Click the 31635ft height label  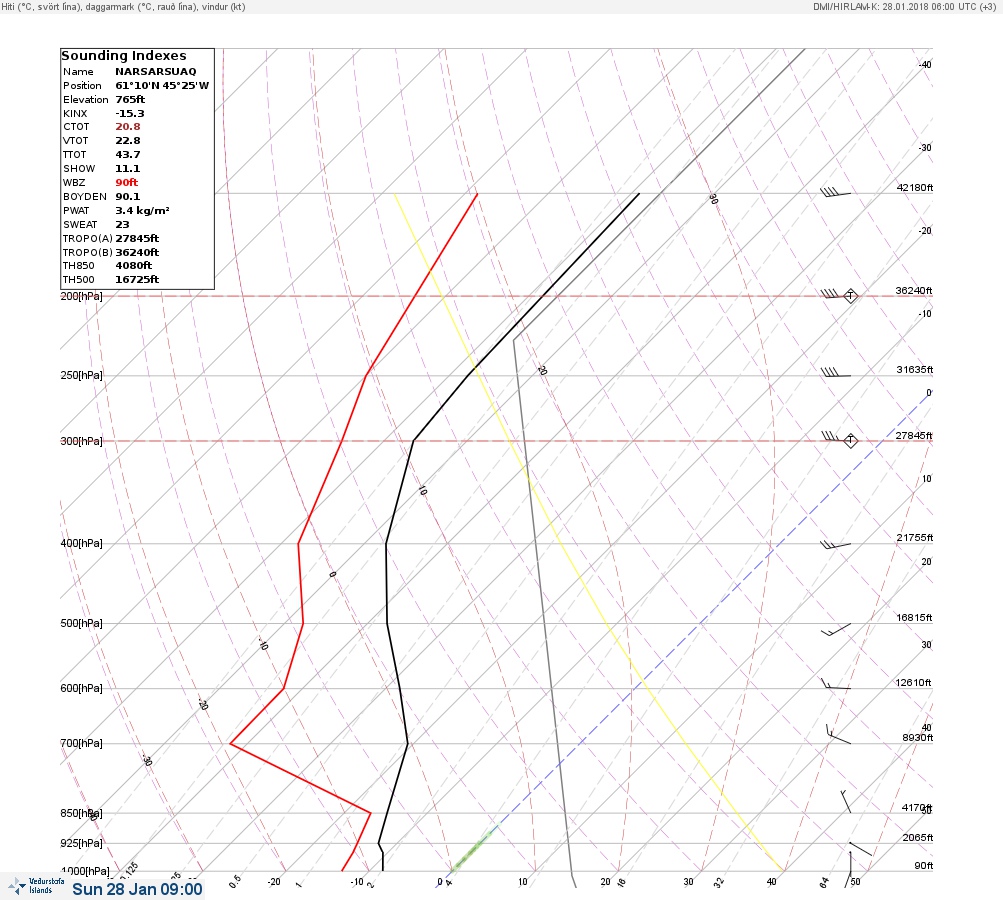(915, 370)
